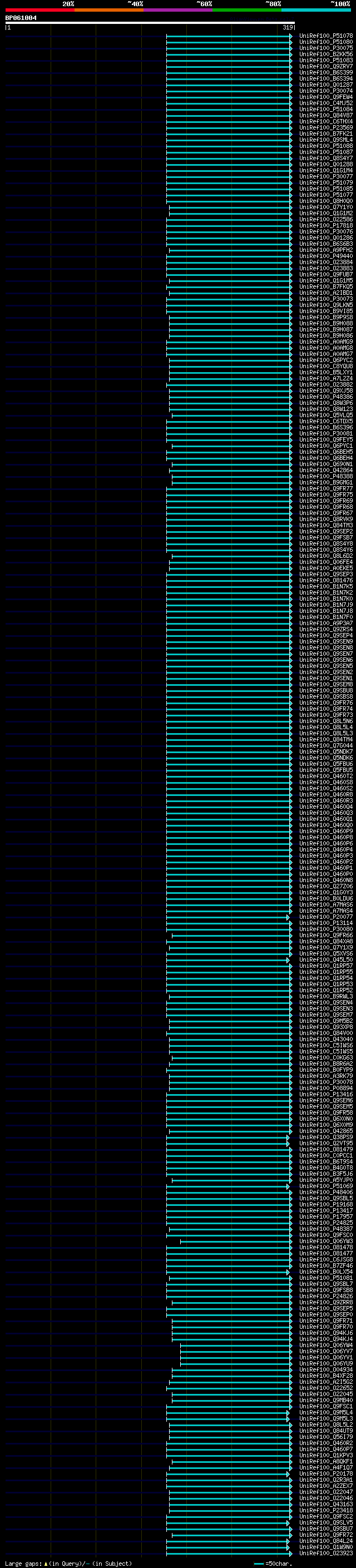Select the green ~80% legend segment
Viewport: 356px width, 1568px height.
tap(247, 10)
